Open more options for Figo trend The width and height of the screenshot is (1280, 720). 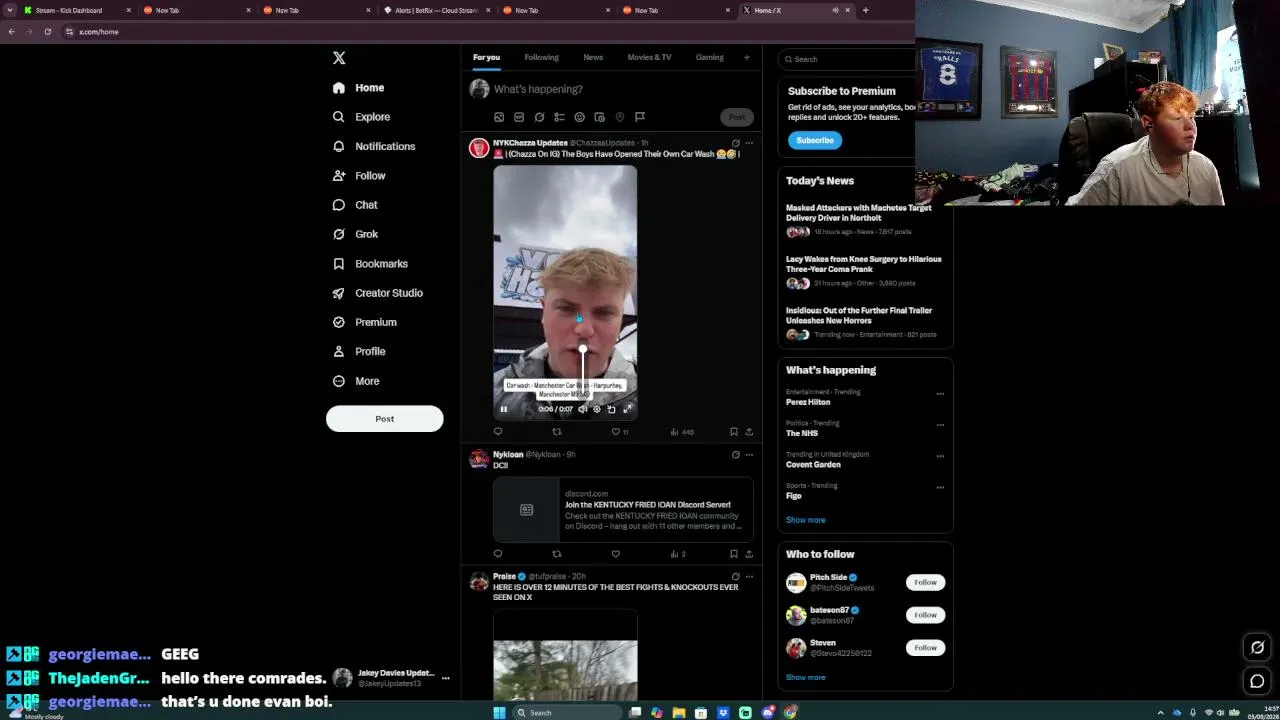940,488
